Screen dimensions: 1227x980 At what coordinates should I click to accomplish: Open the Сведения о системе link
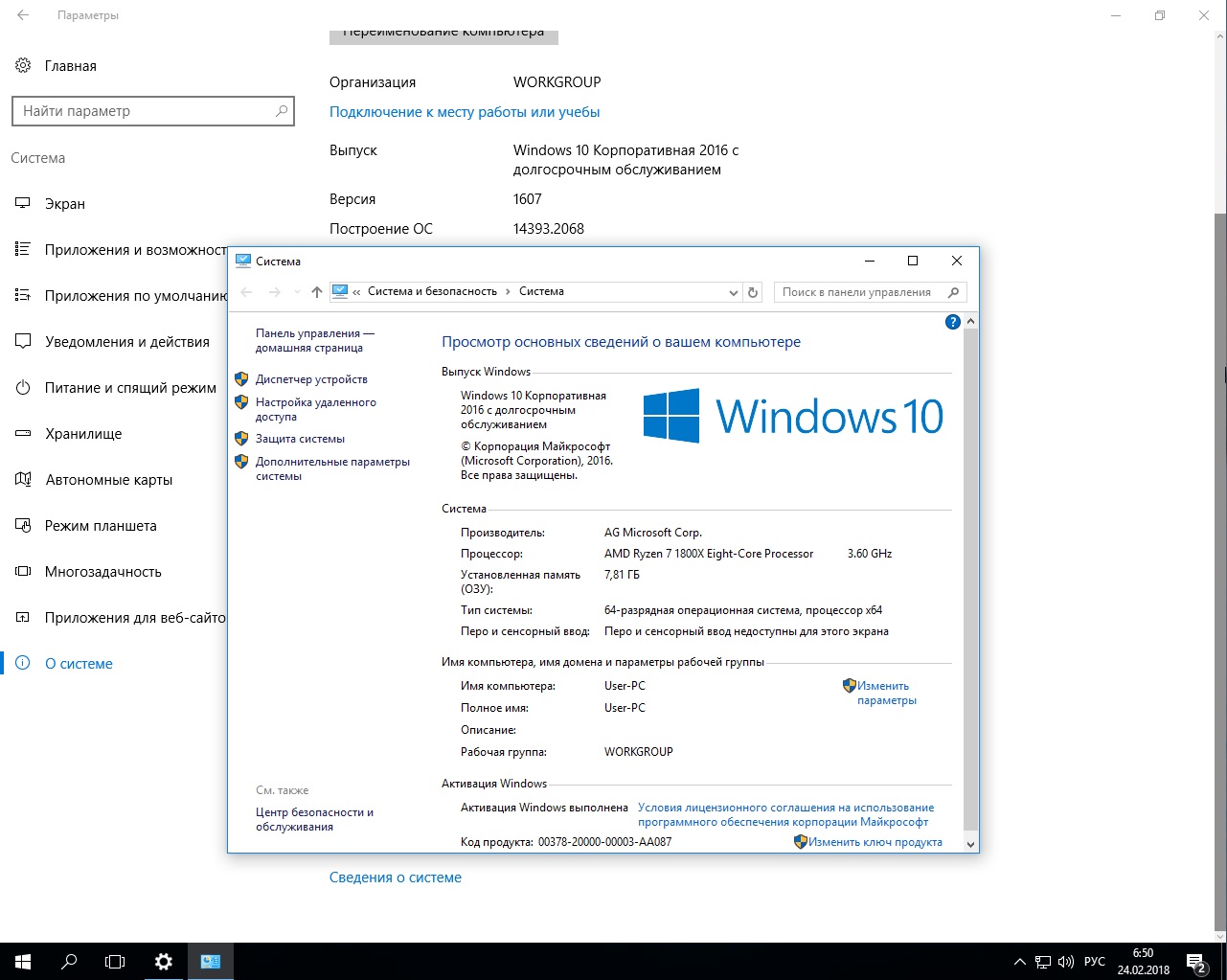[396, 877]
